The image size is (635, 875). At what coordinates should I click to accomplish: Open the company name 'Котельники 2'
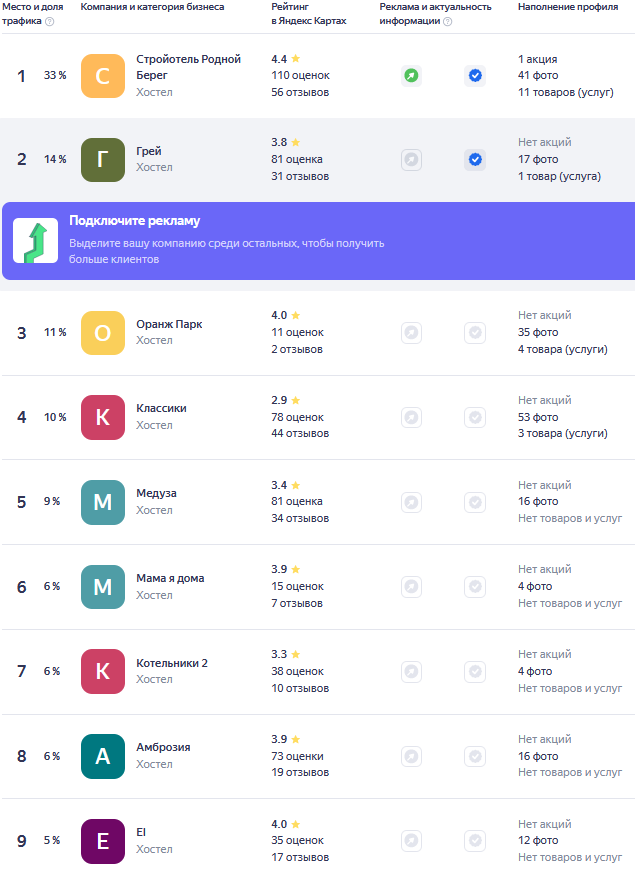click(172, 663)
